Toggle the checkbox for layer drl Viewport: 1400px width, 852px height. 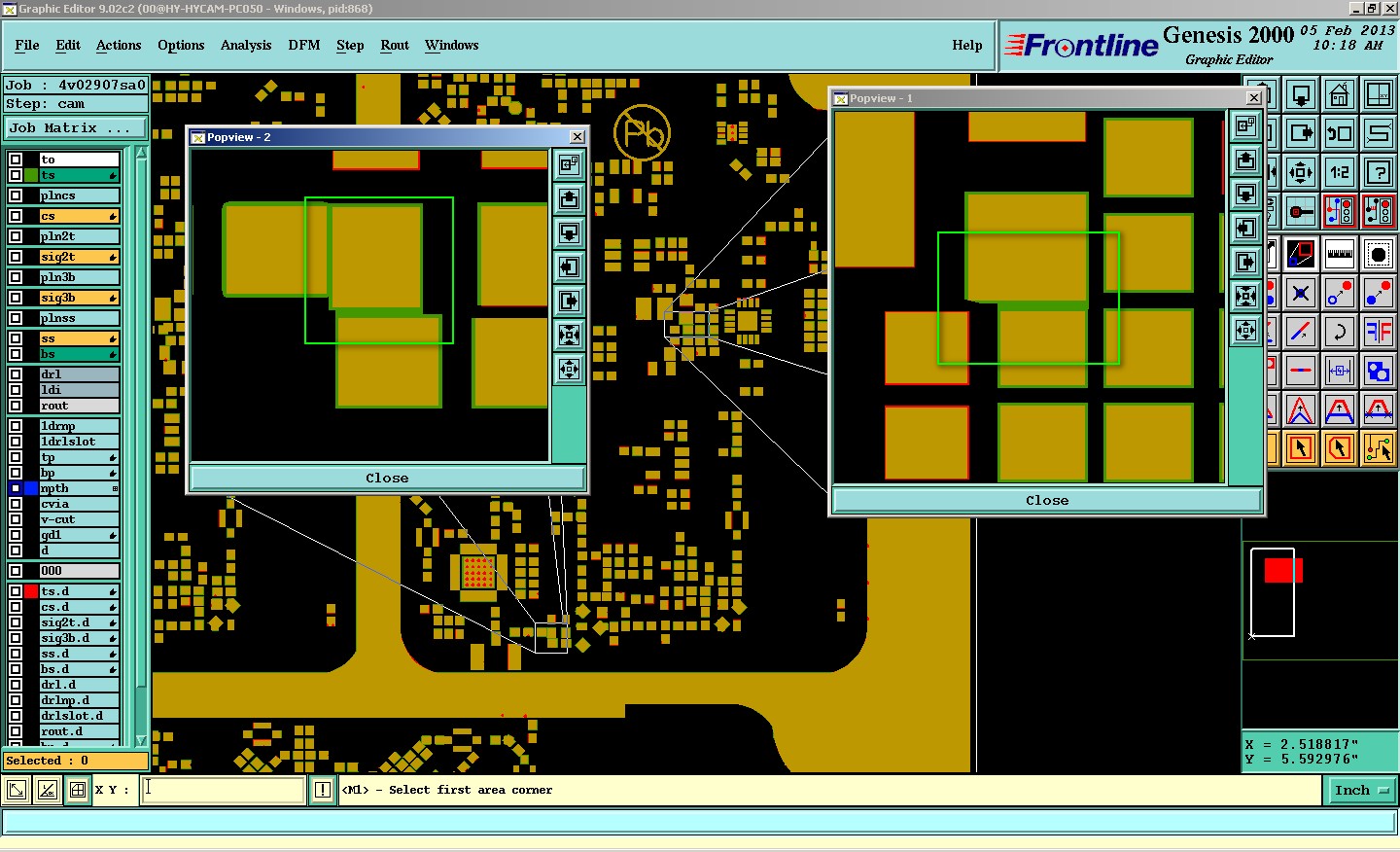click(16, 374)
